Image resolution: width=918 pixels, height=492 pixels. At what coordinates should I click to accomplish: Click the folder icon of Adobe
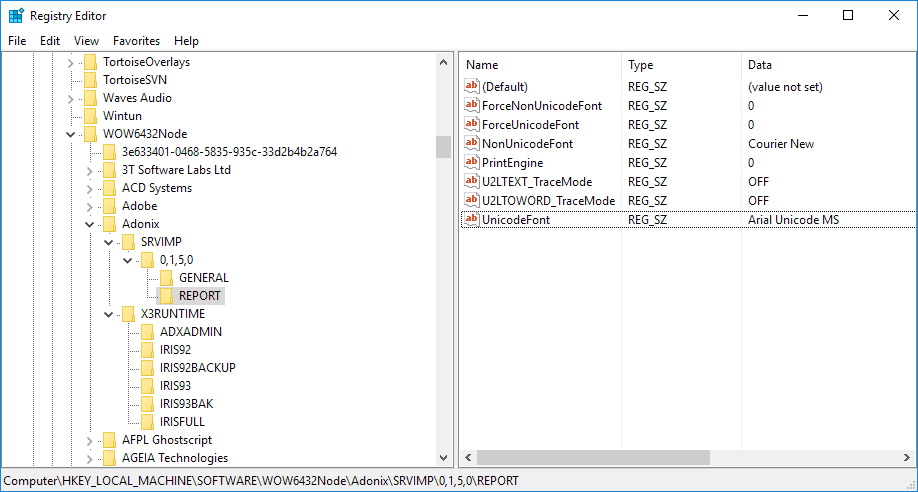click(109, 206)
